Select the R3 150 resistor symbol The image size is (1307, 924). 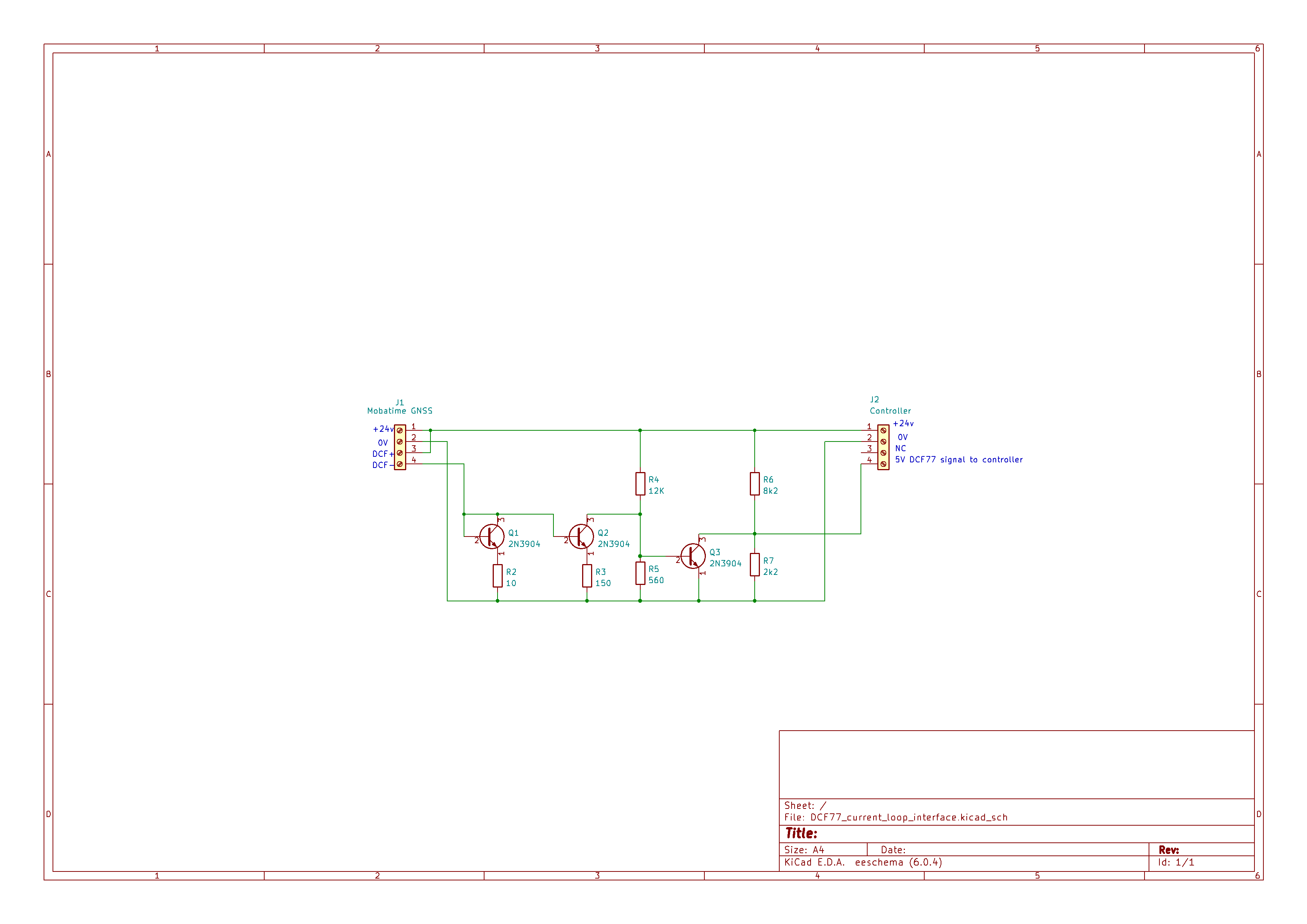click(x=587, y=576)
